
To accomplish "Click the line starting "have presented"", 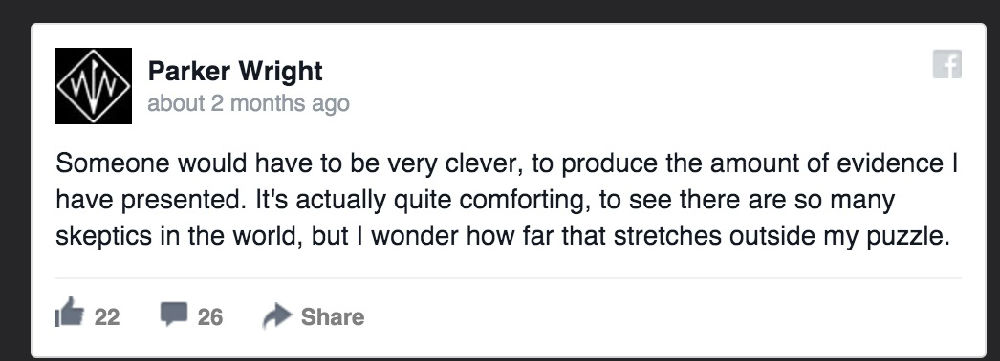I will point(475,200).
